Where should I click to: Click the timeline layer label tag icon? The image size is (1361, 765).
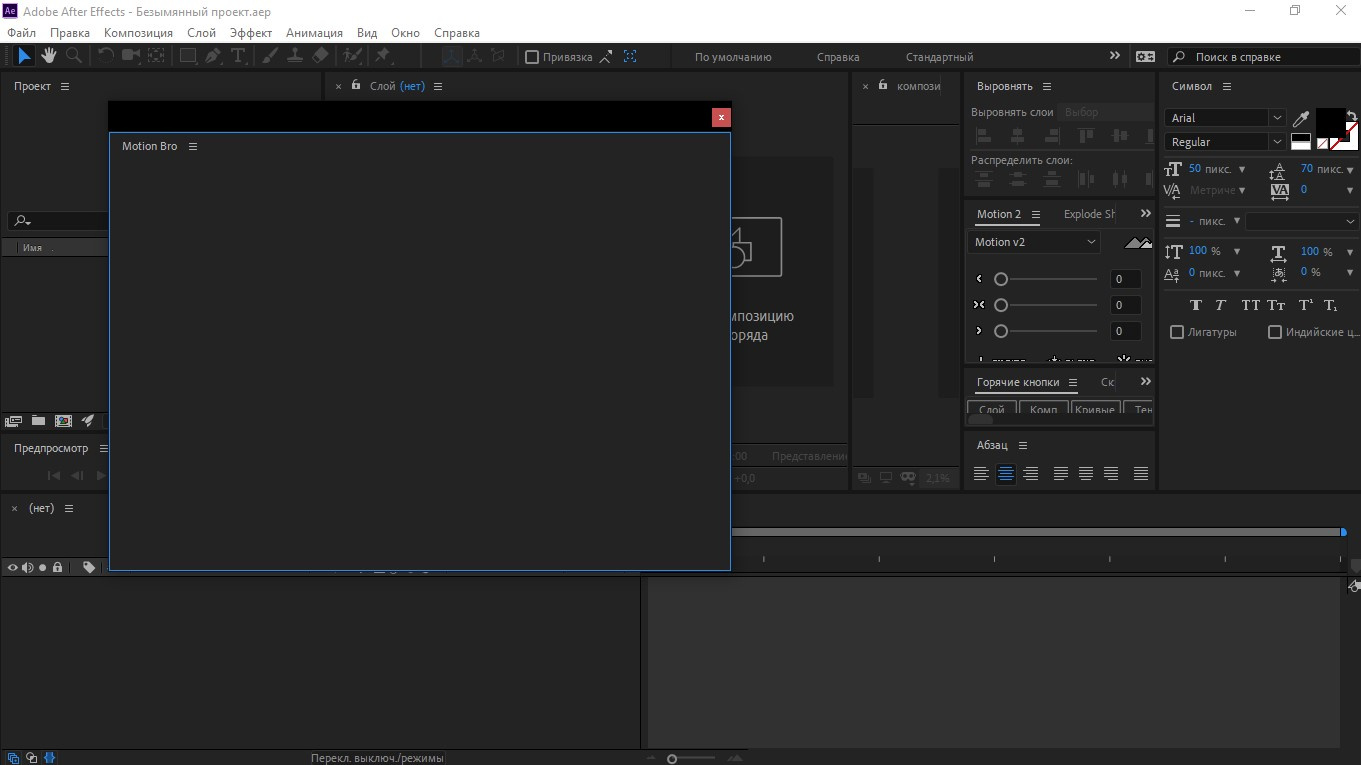89,567
